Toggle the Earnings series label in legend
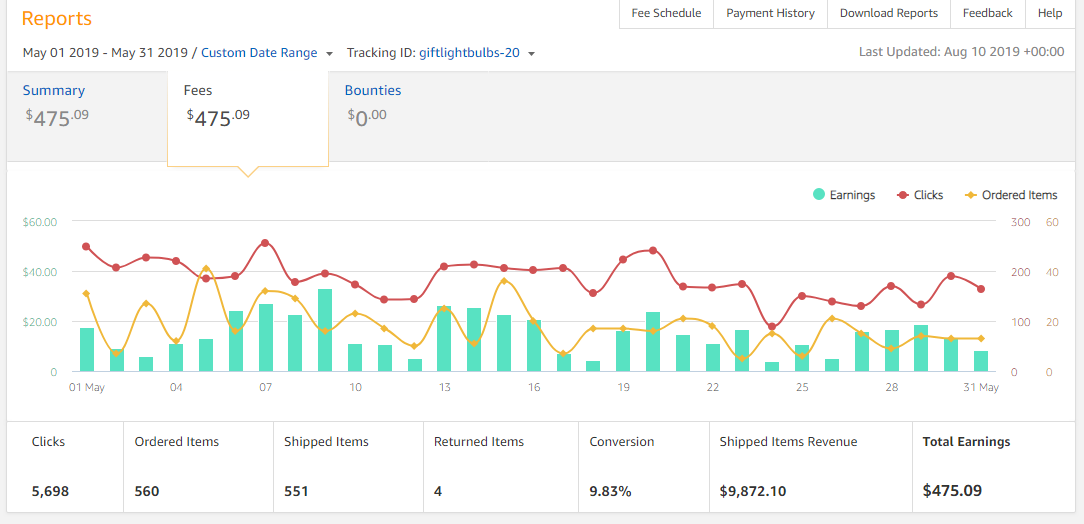Screen dimensions: 1084x524 [852, 195]
